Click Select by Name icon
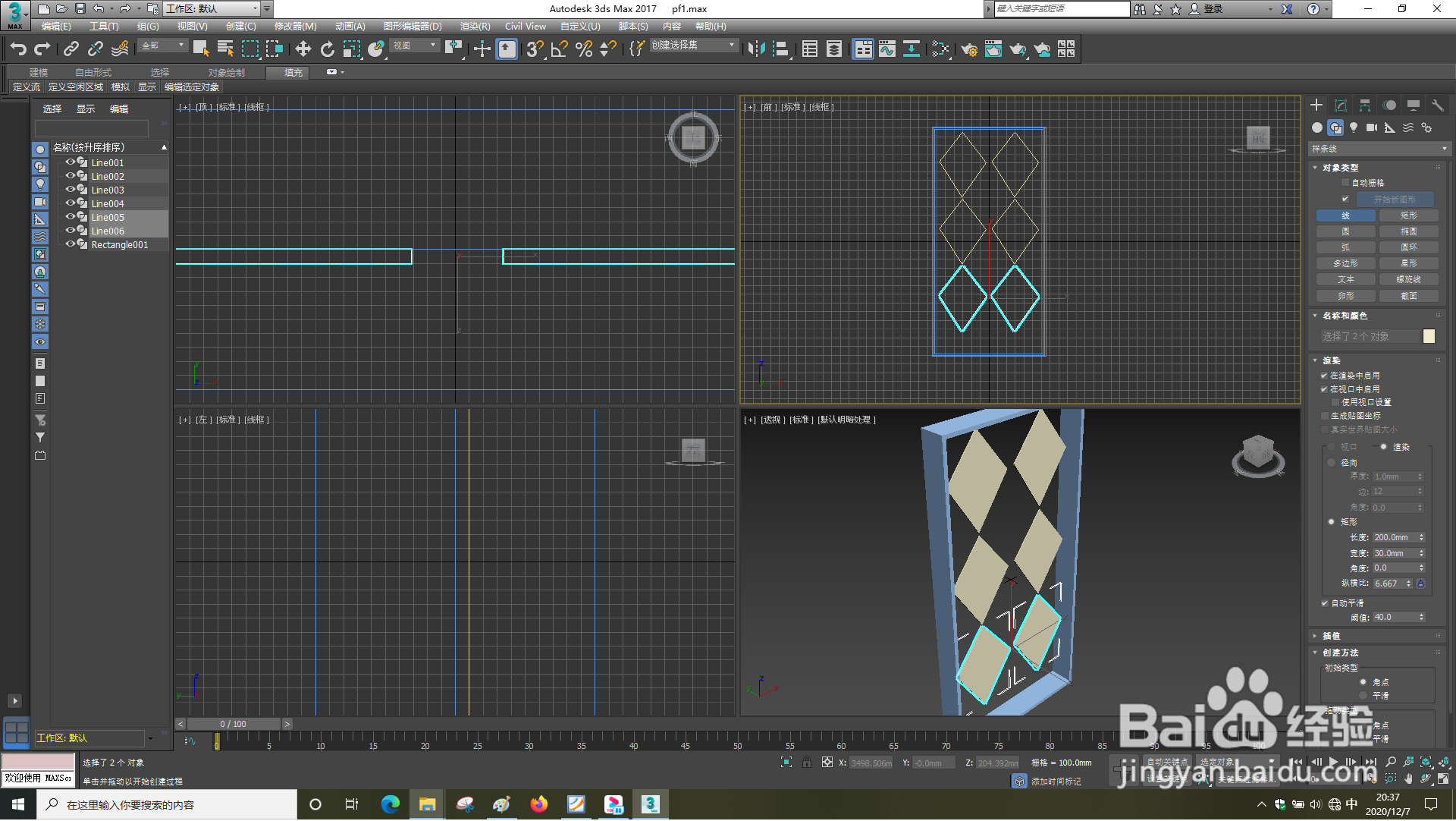The width and height of the screenshot is (1456, 821). tap(225, 49)
